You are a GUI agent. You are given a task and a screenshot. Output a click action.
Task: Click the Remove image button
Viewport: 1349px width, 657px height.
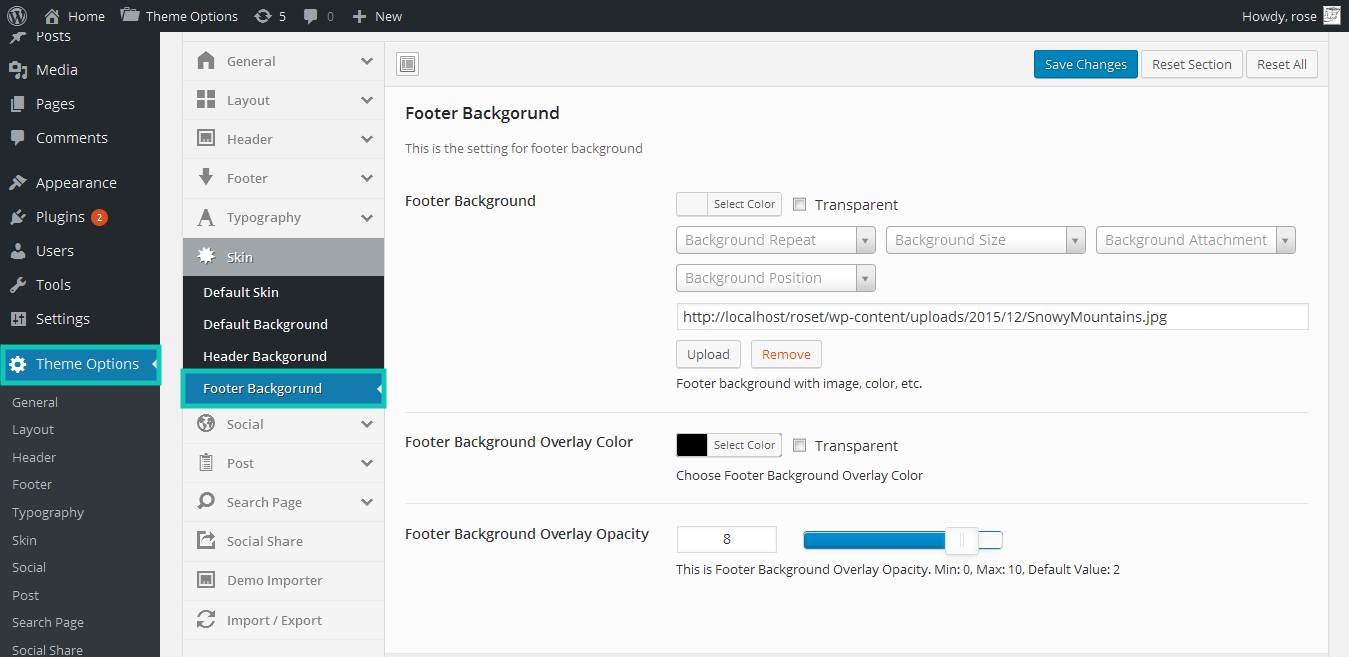786,354
